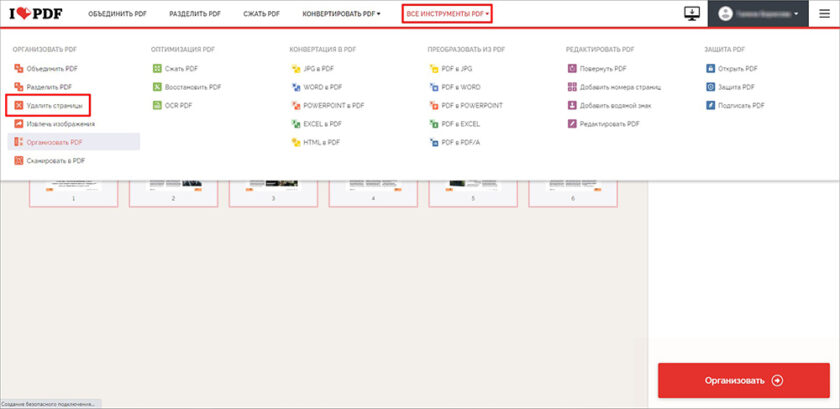The width and height of the screenshot is (840, 409).
Task: Open Добавить водяной знак link
Action: pyautogui.click(x=616, y=106)
